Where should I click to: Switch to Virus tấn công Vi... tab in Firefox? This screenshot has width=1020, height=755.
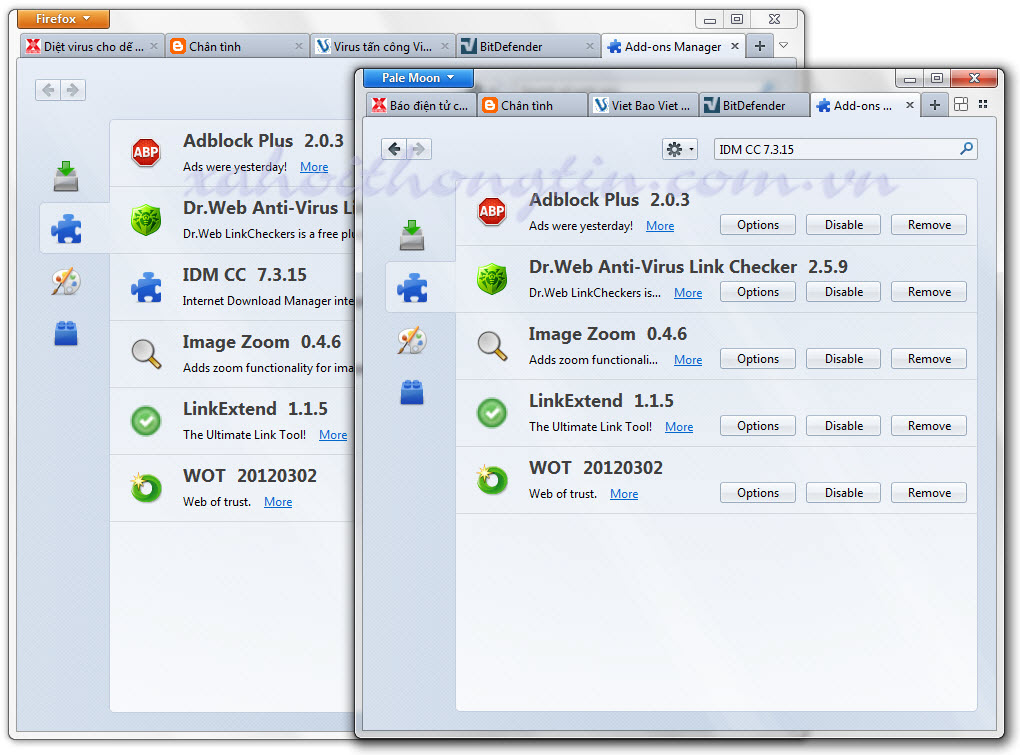(382, 46)
